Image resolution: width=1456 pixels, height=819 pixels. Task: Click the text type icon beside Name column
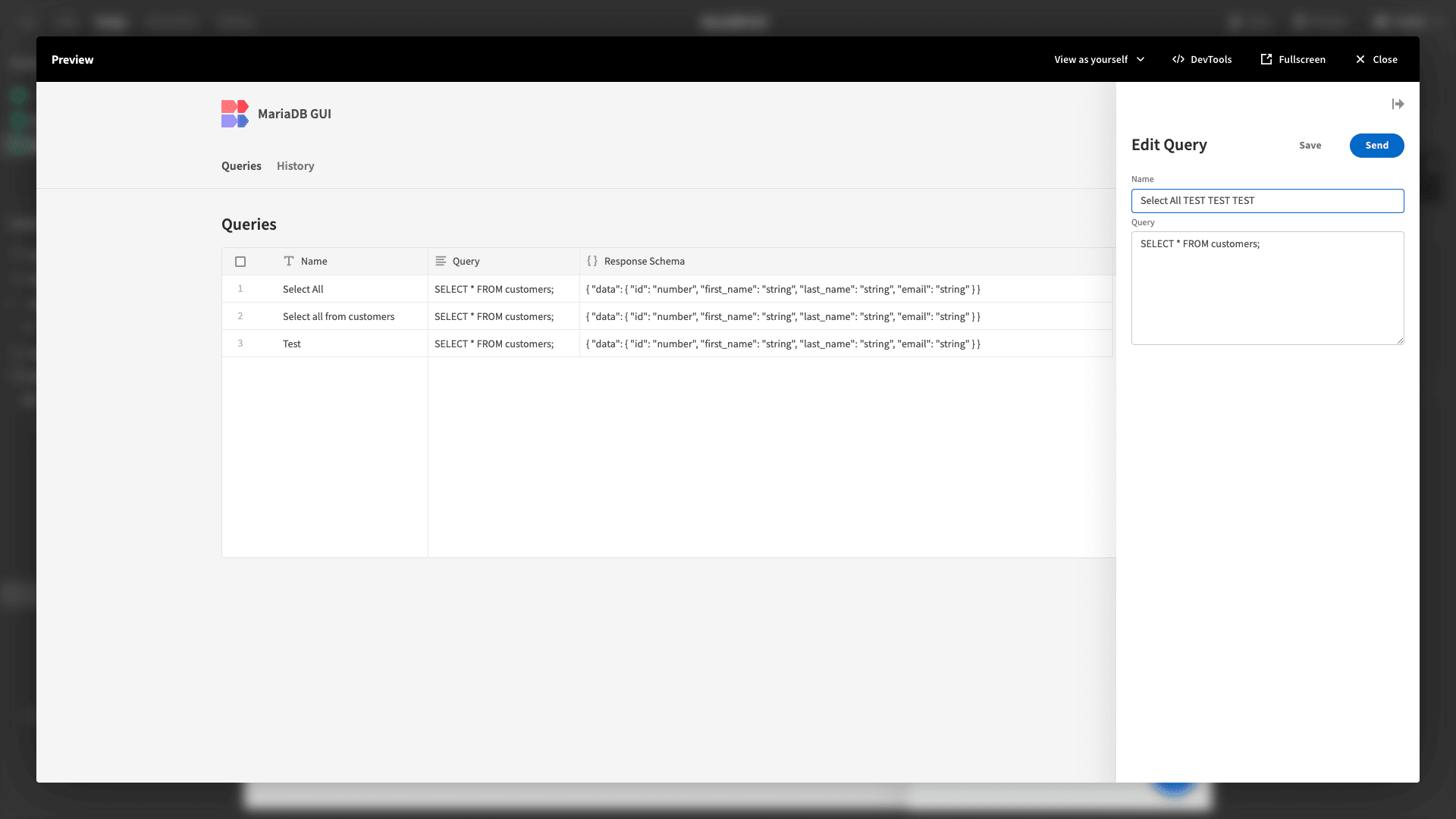(288, 261)
